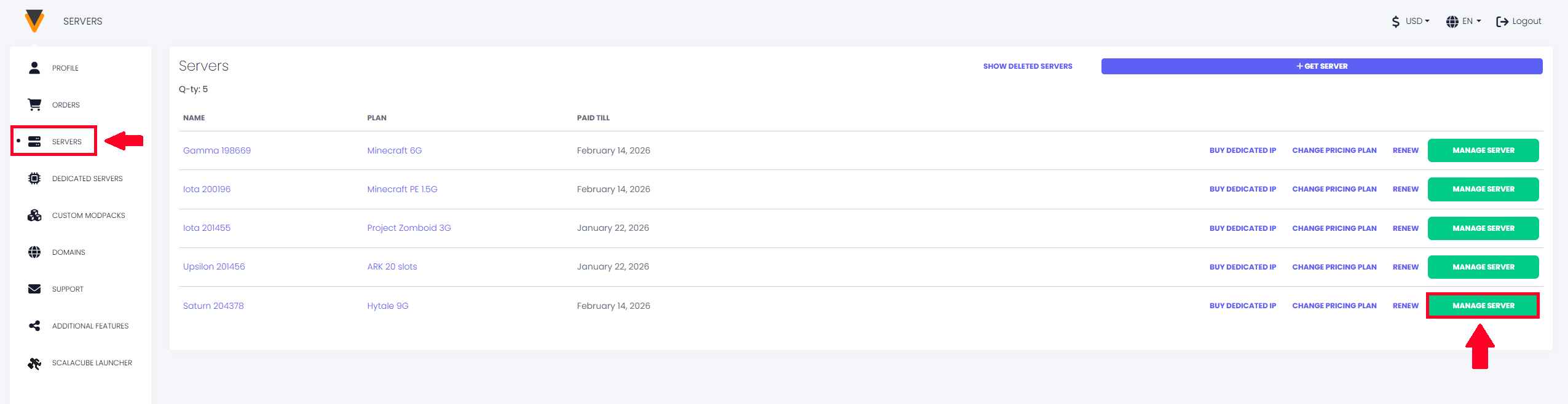The image size is (1568, 404).
Task: Click the dollar sign currency icon
Action: point(1397,20)
